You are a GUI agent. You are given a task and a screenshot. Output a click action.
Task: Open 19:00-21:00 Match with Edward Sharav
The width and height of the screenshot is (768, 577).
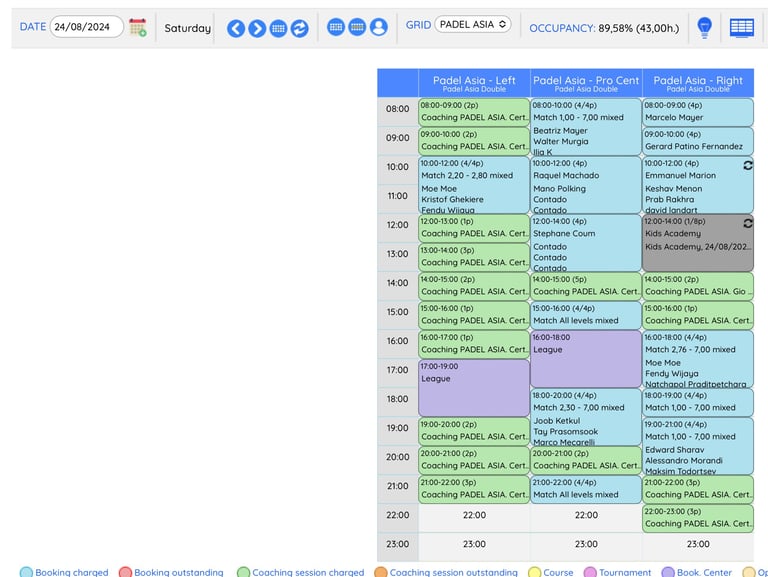[698, 446]
